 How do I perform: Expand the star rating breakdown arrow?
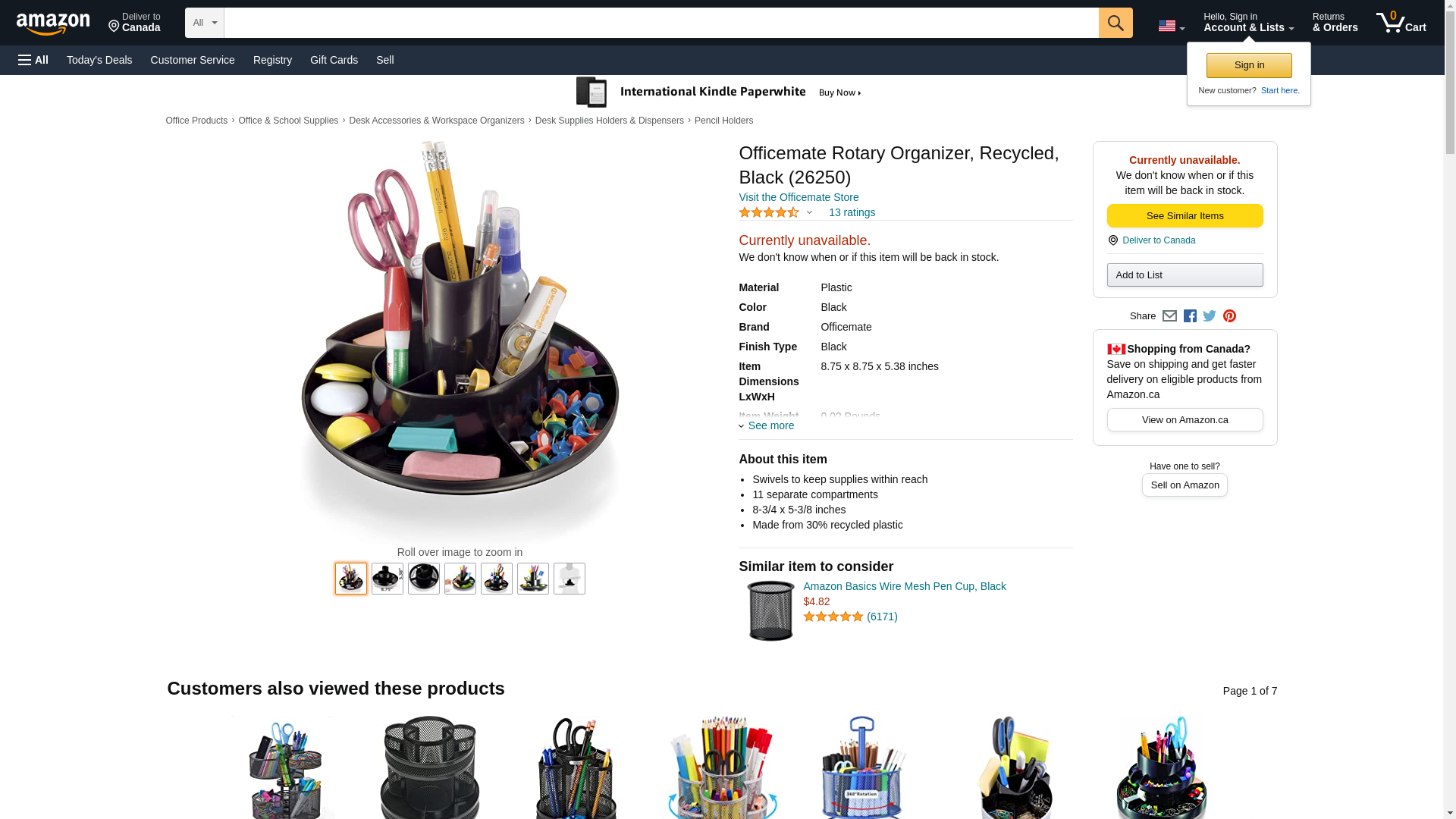tap(809, 213)
